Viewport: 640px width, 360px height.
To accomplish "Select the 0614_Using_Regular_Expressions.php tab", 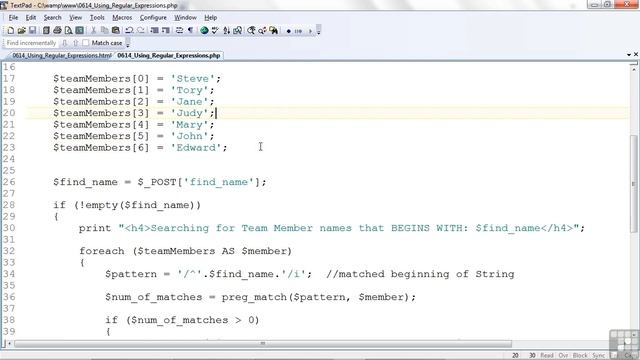I will click(x=169, y=56).
